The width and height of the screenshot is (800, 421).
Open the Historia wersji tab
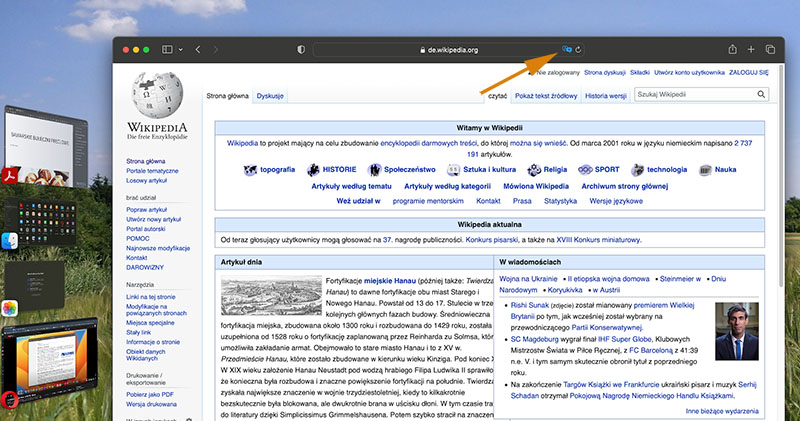(606, 96)
